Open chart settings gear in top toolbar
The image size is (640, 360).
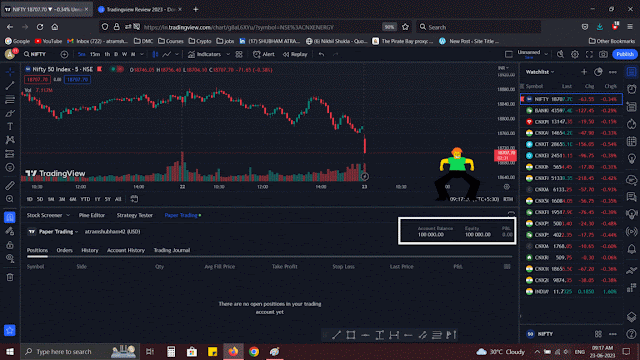575,54
